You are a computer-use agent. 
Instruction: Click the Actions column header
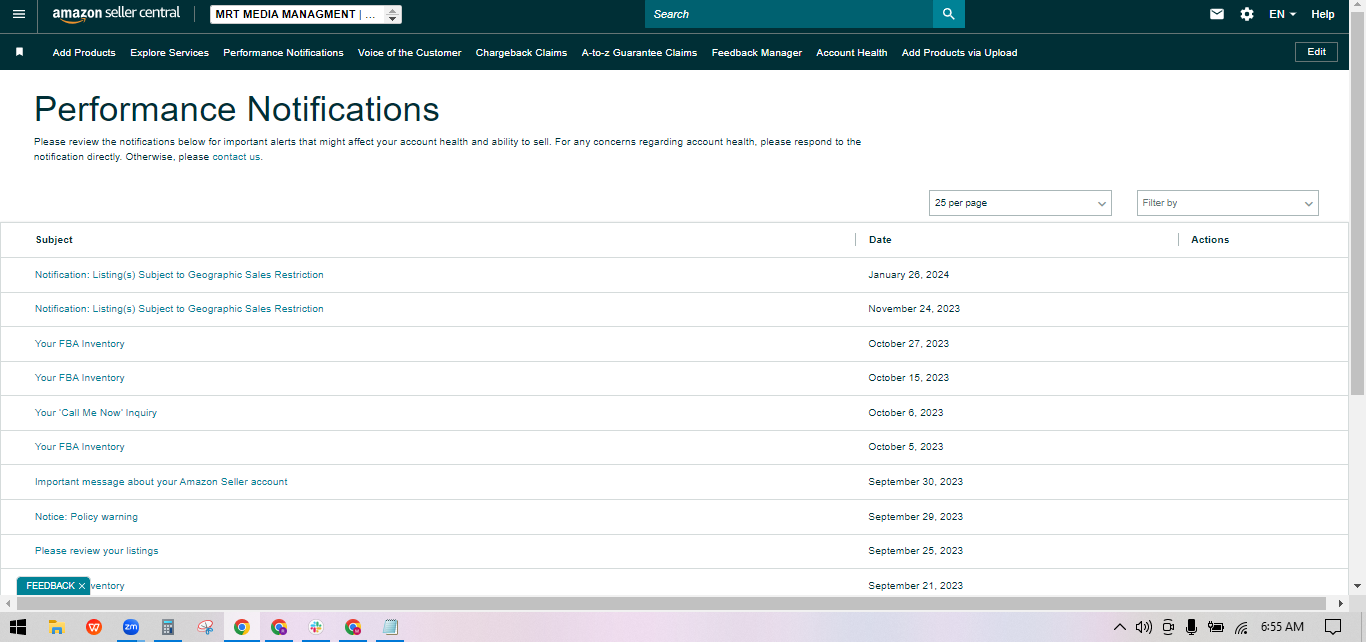(1210, 240)
